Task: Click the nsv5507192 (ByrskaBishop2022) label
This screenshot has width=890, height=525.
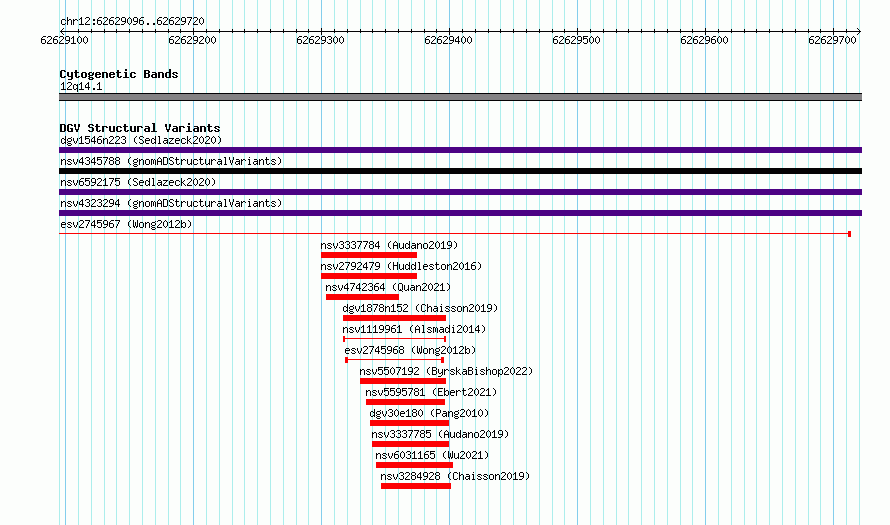Action: [446, 371]
